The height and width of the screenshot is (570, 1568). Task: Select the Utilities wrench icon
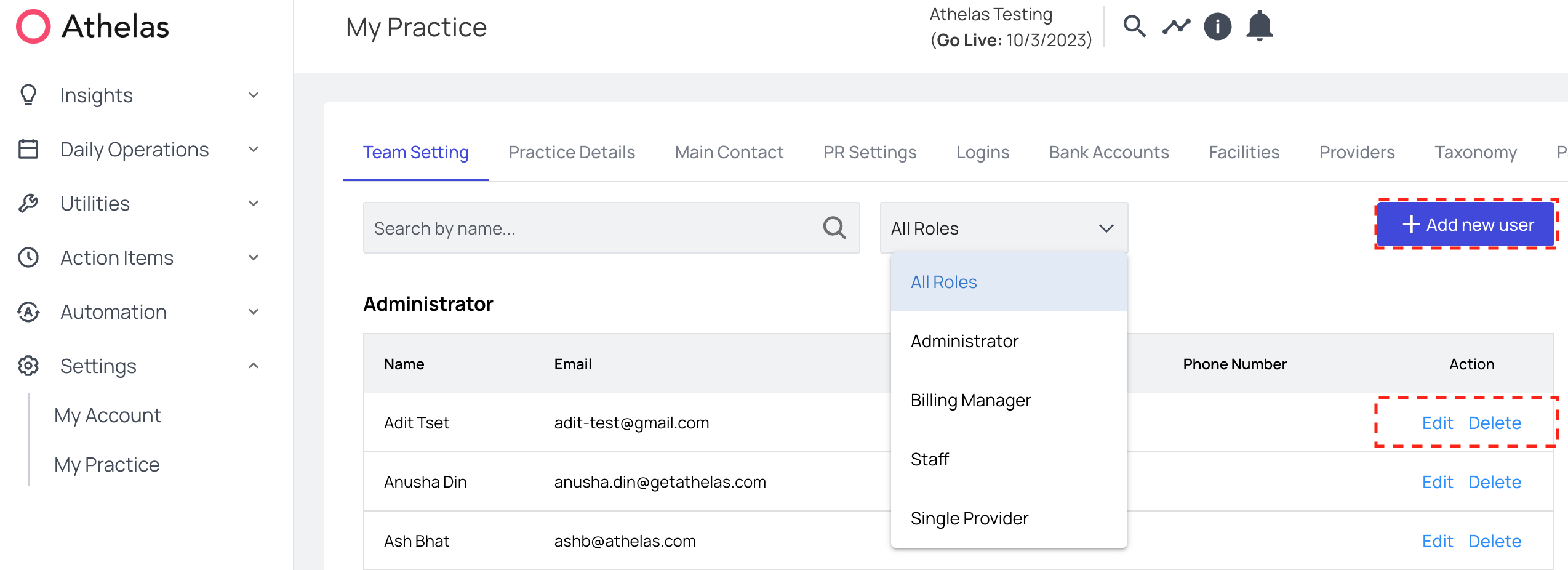28,203
